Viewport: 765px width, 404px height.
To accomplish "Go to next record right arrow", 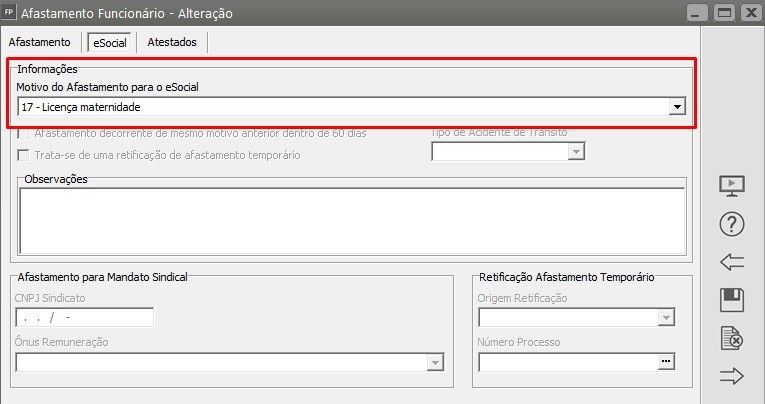I will click(x=732, y=376).
